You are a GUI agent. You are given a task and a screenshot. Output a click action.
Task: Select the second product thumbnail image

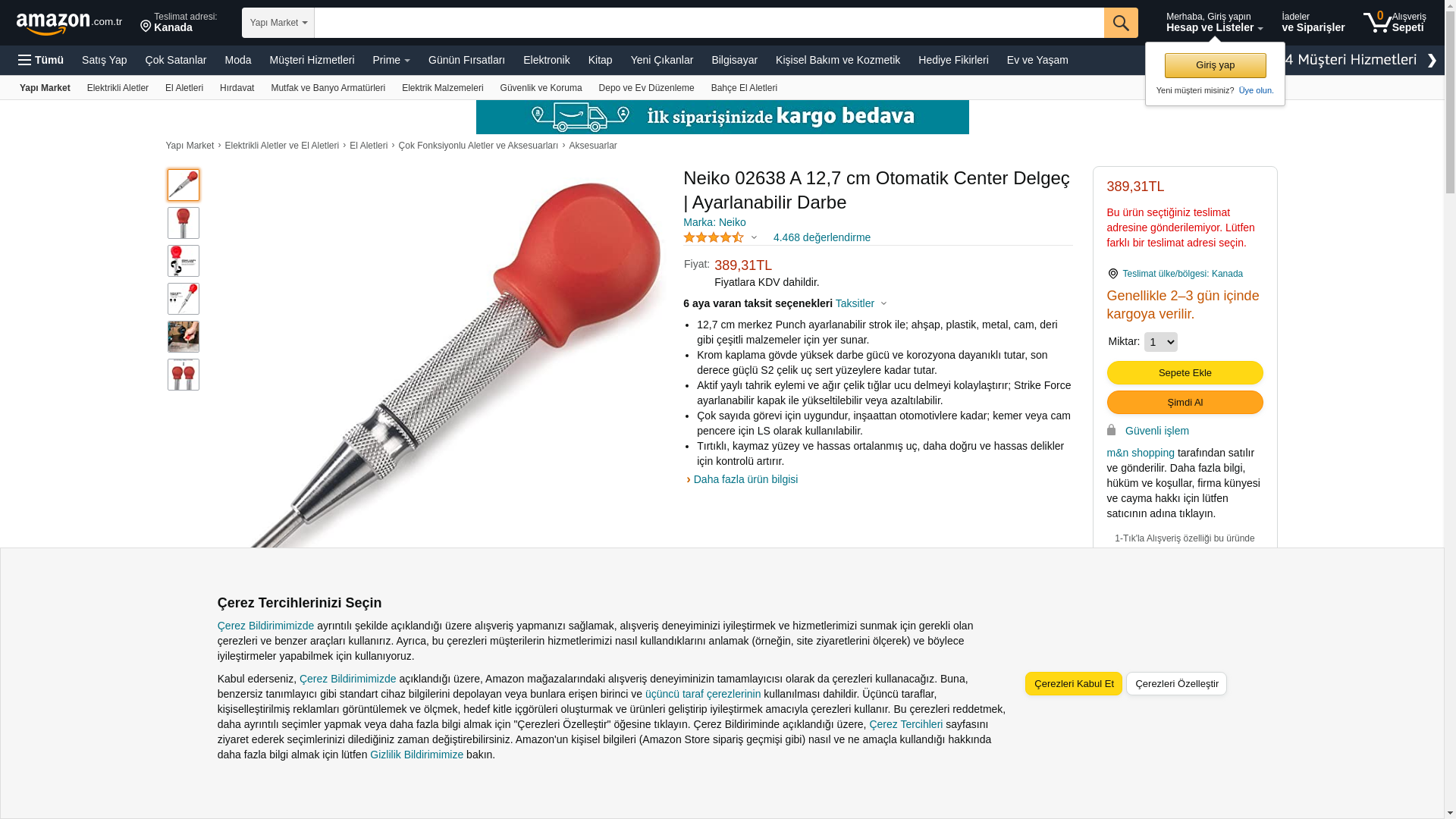pyautogui.click(x=184, y=223)
